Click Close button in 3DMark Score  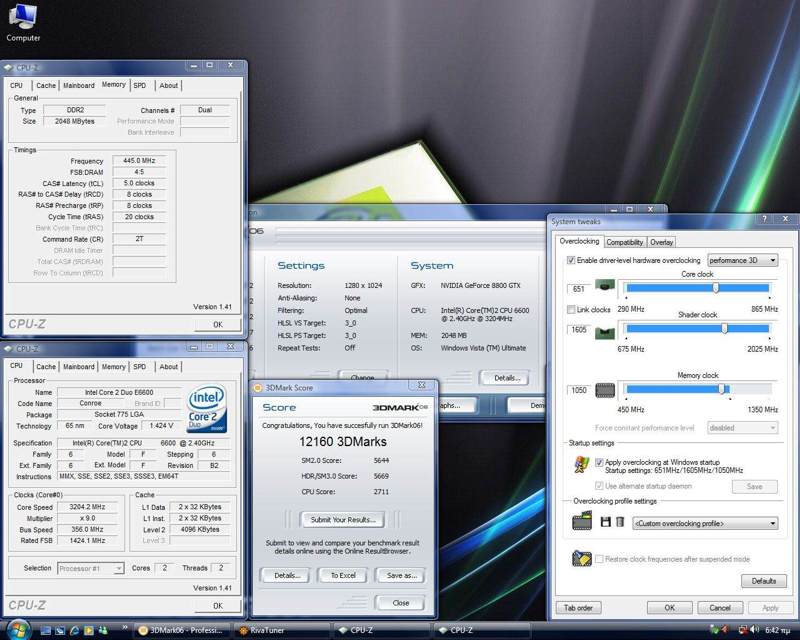[x=400, y=603]
